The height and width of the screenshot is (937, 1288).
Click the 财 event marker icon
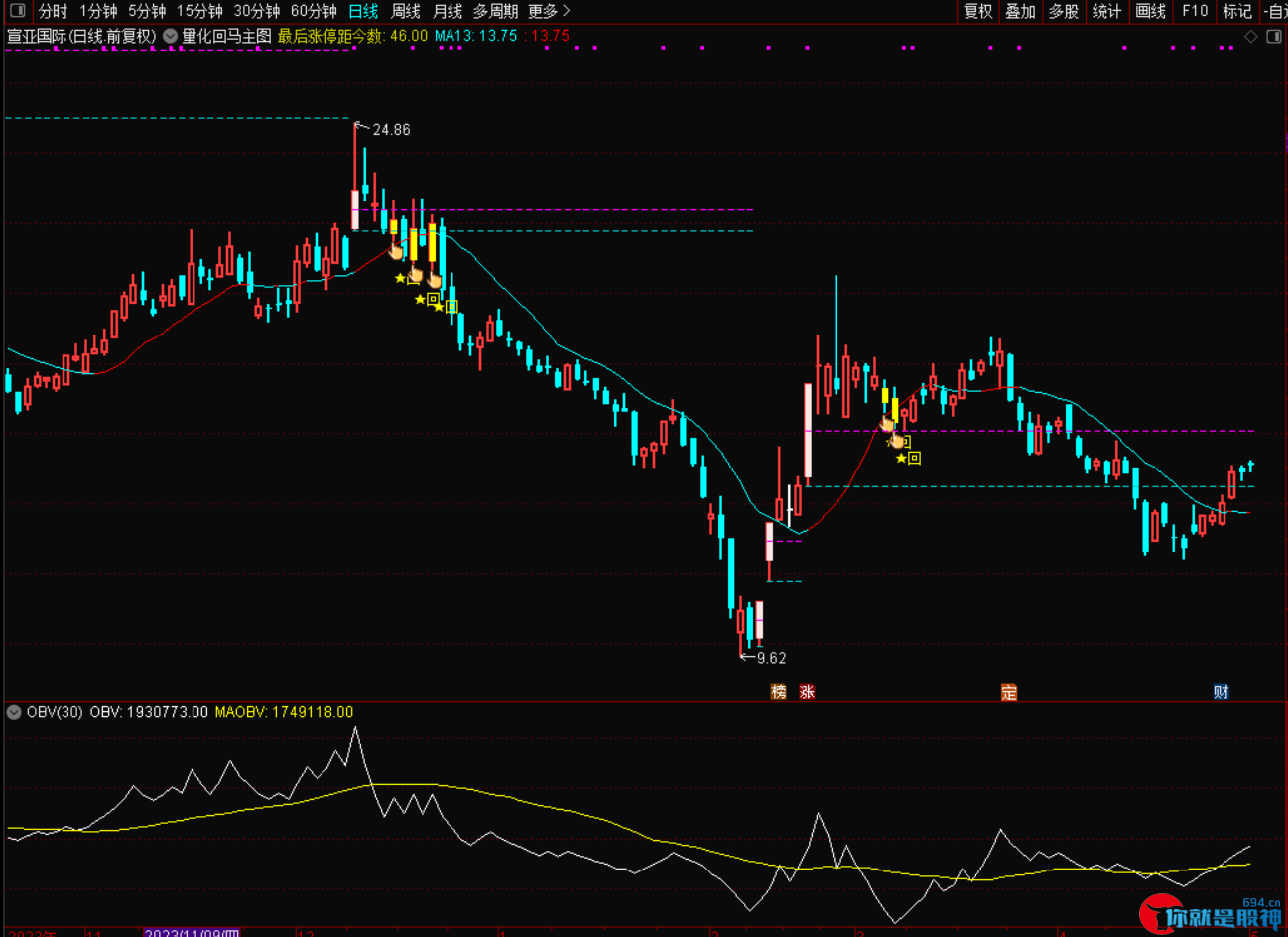pos(1222,692)
